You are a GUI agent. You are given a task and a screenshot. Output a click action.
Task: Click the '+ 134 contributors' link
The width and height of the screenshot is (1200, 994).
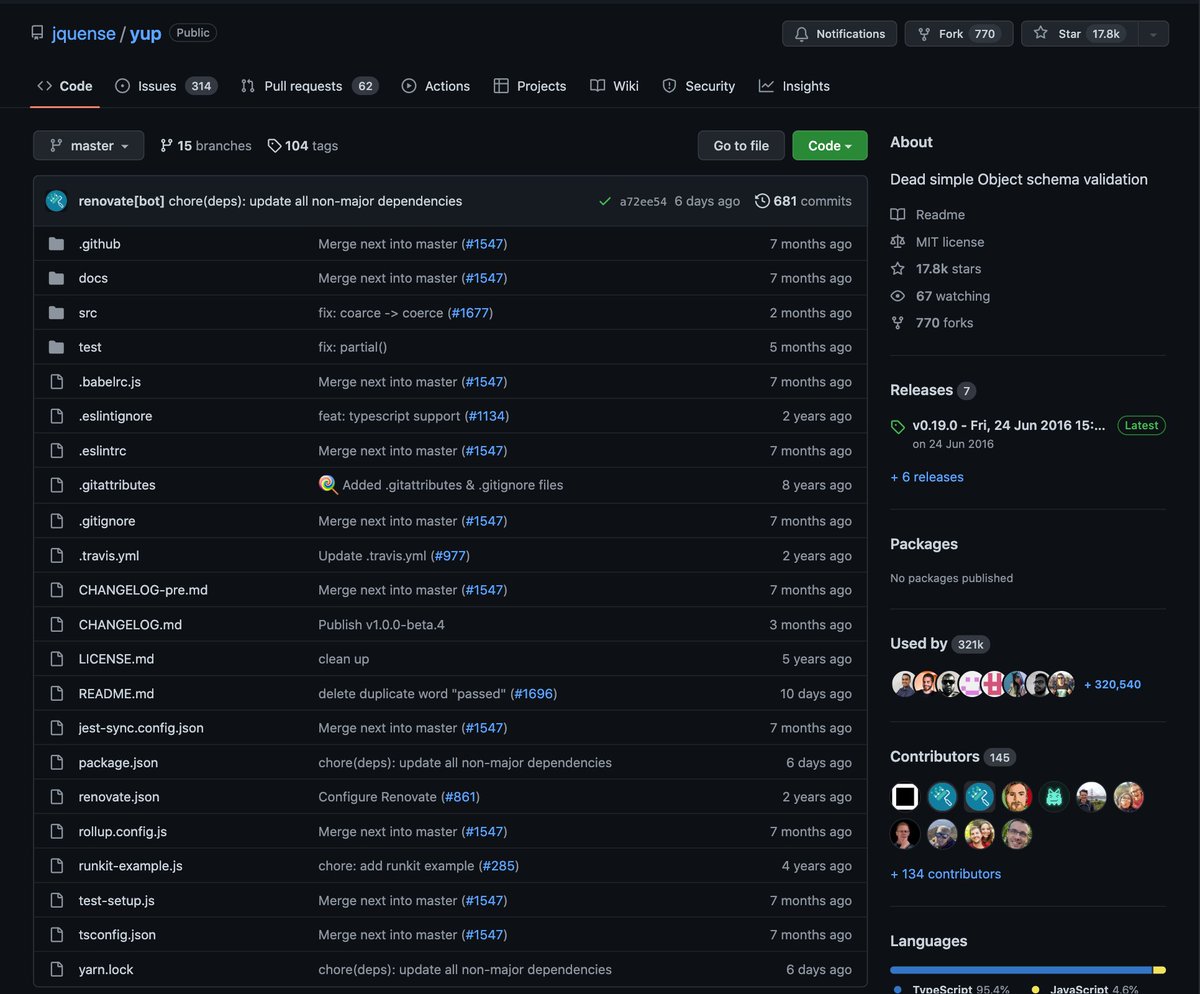tap(946, 874)
